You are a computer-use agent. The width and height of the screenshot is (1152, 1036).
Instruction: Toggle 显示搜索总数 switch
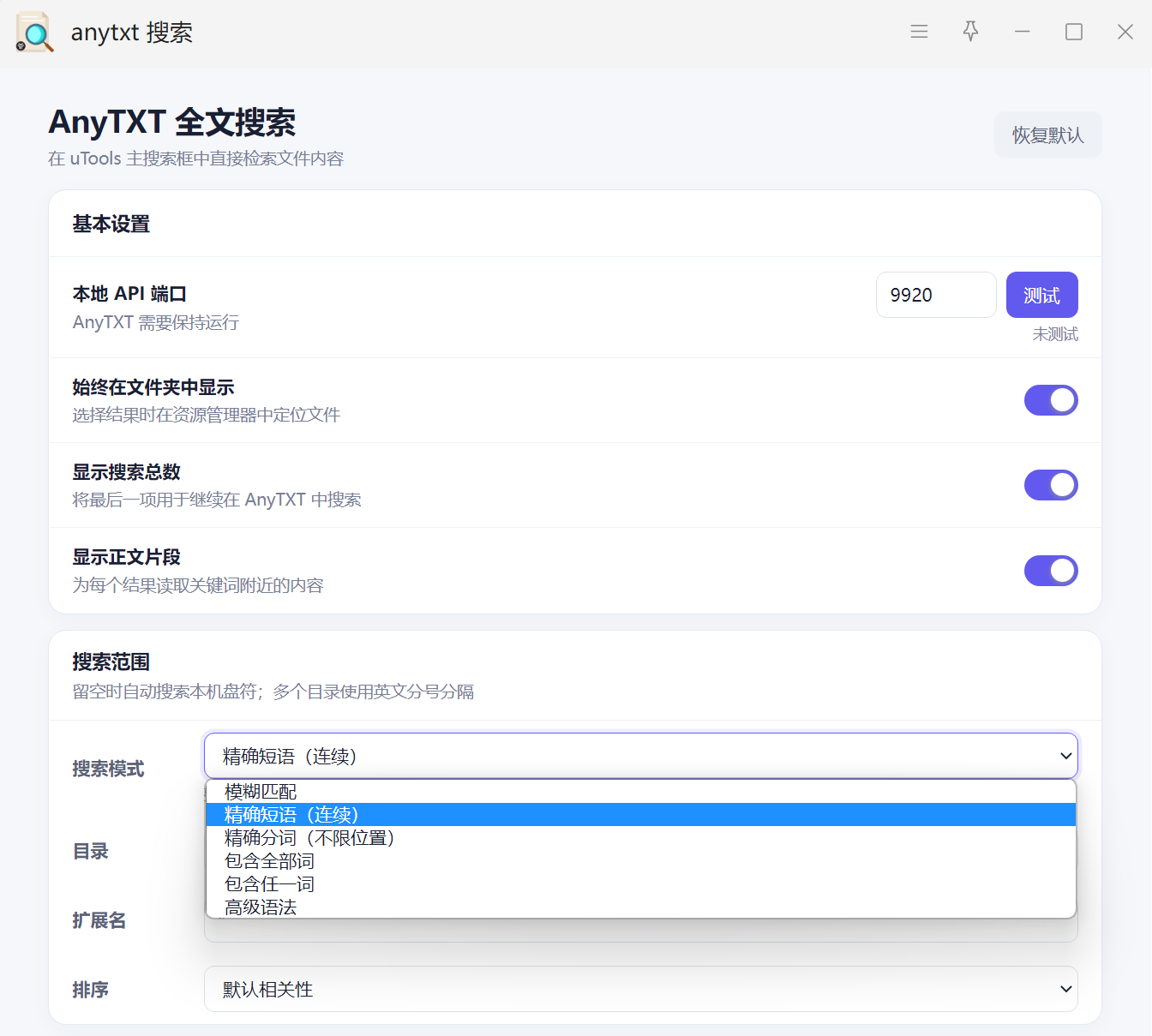coord(1051,485)
